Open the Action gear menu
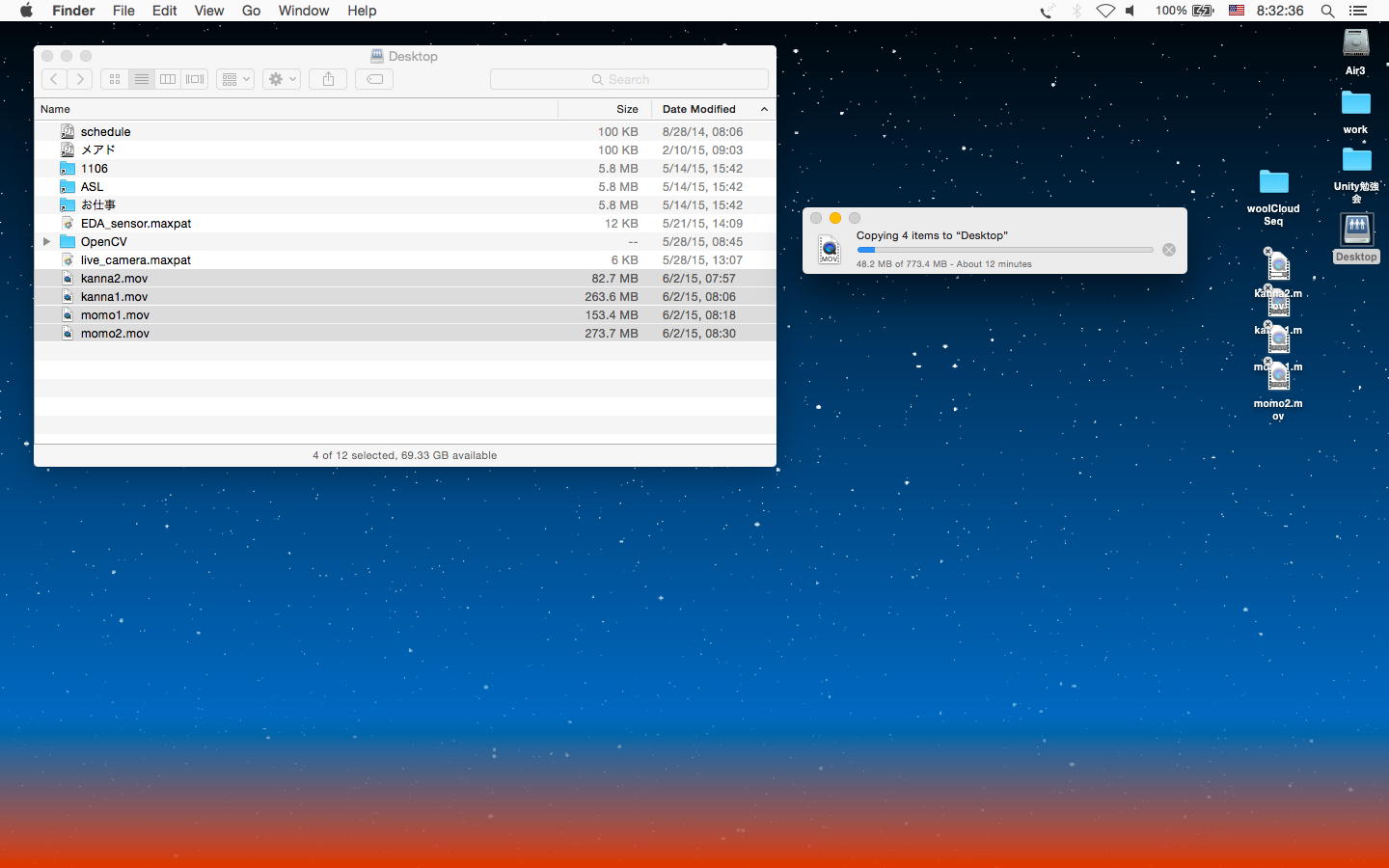The width and height of the screenshot is (1389, 868). [282, 79]
